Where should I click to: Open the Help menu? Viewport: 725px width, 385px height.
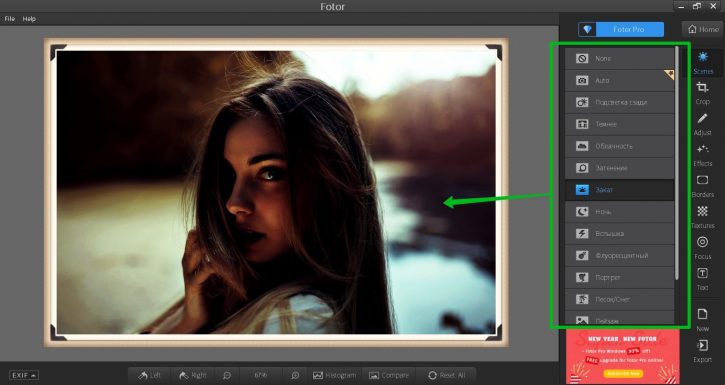(29, 19)
